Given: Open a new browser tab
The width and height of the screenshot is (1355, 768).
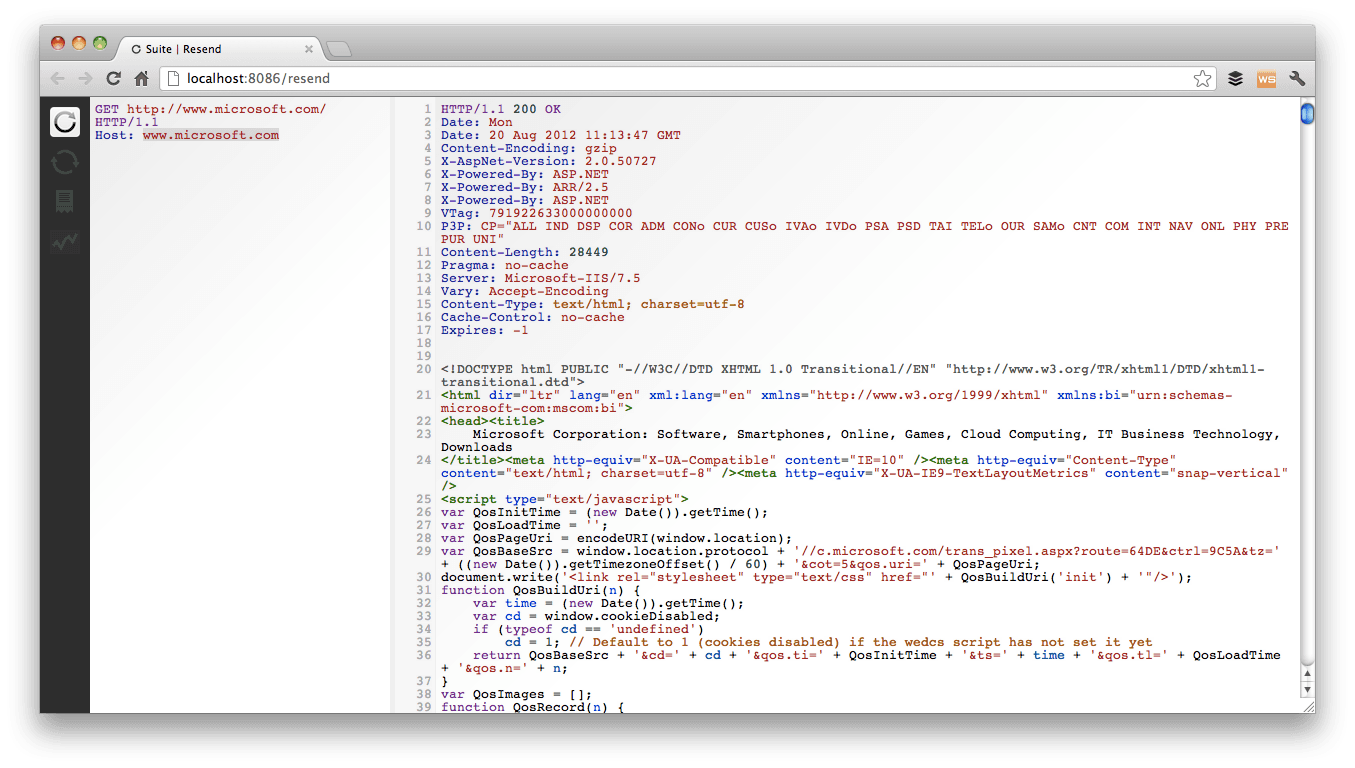Looking at the screenshot, I should coord(339,49).
